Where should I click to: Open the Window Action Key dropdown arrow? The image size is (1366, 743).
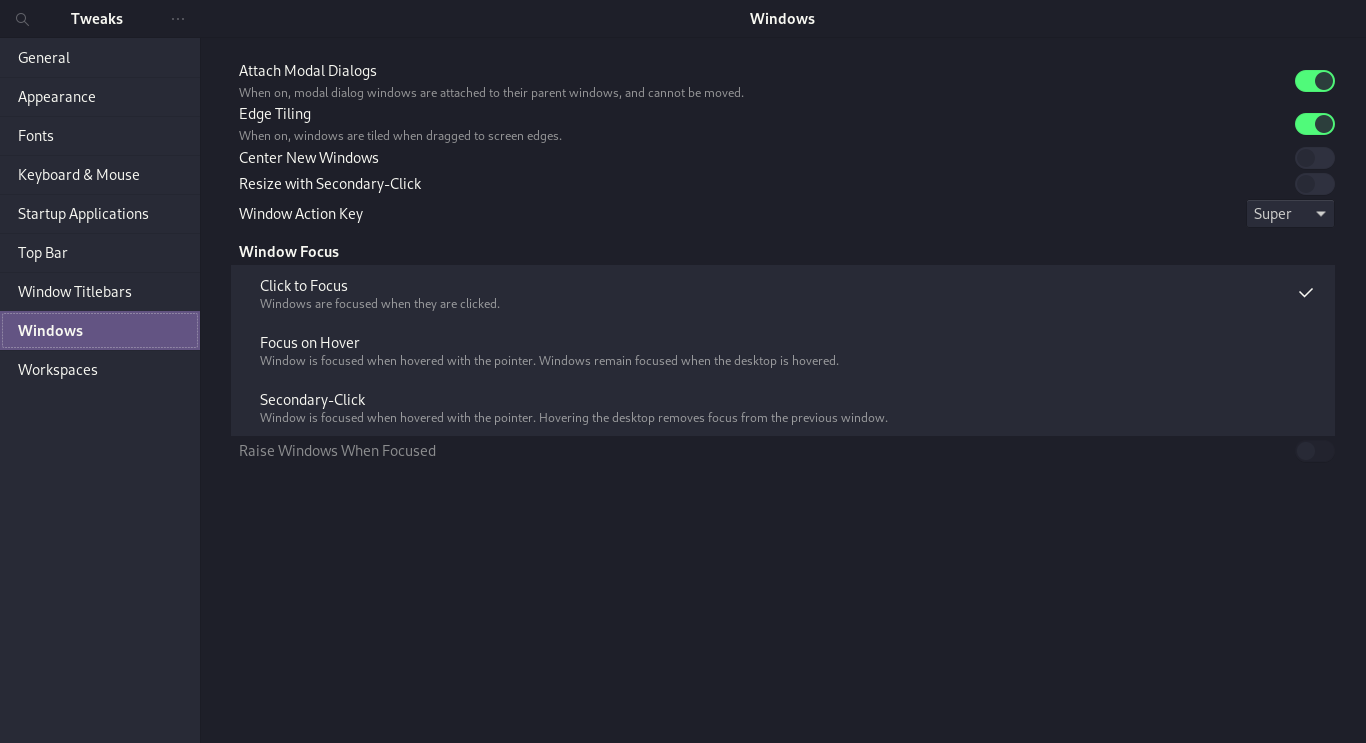coord(1319,213)
